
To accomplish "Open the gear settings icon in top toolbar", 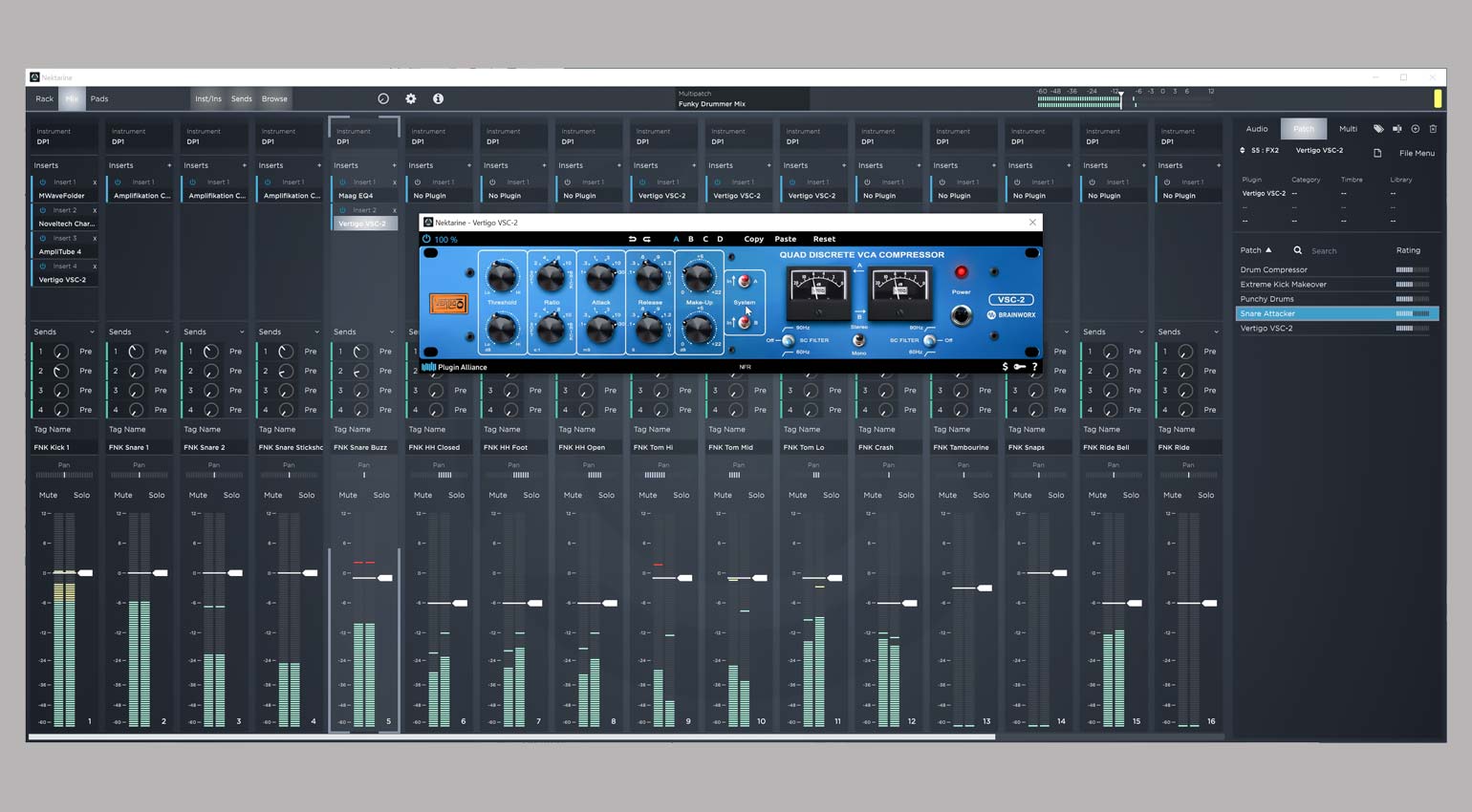I will 411,98.
